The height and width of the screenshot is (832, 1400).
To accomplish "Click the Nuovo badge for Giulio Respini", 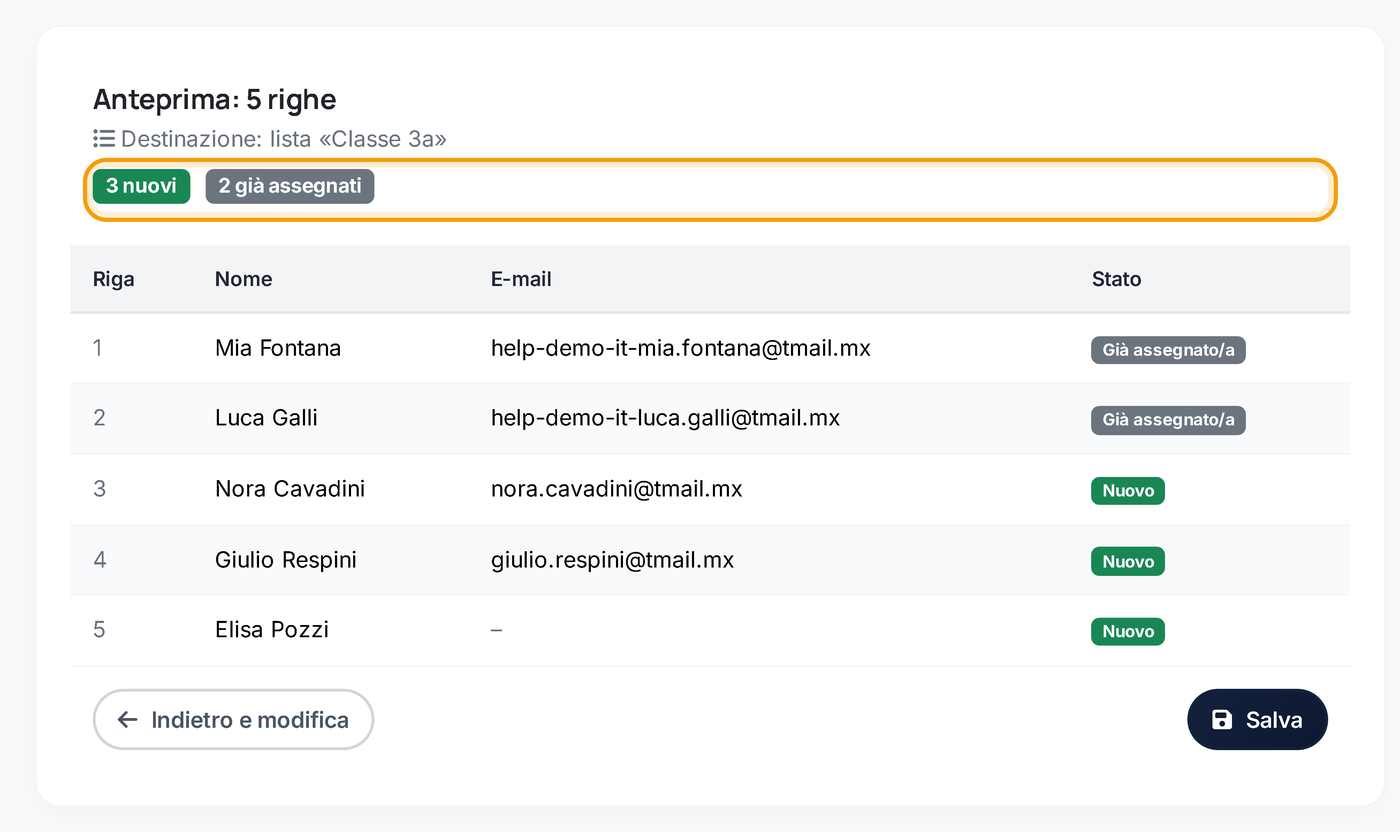I will [1128, 562].
